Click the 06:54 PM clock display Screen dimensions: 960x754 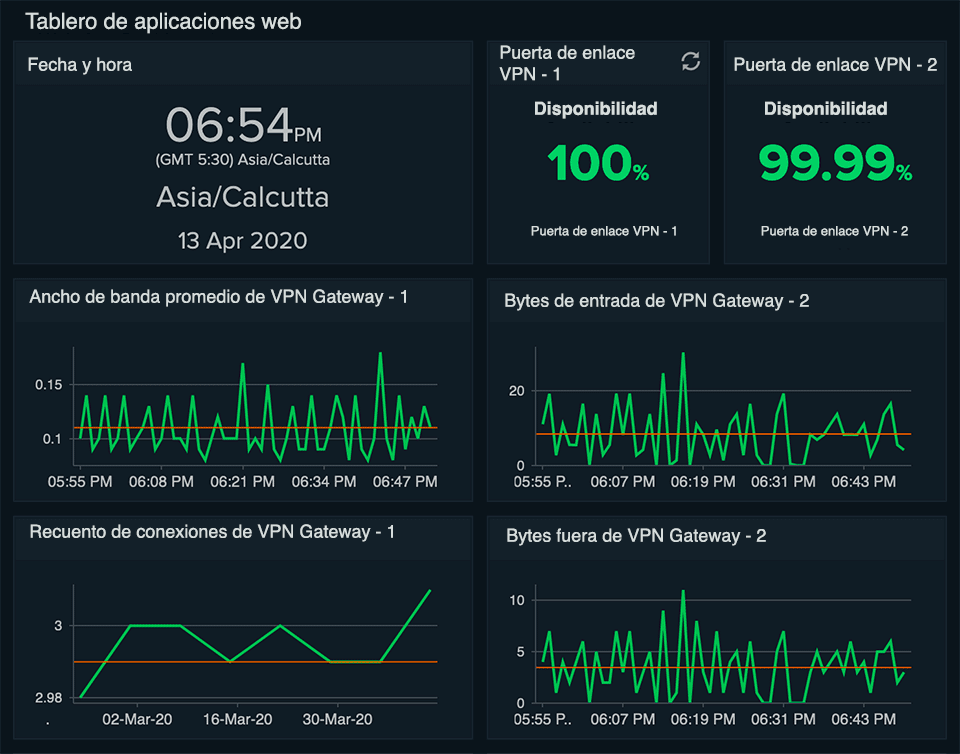243,125
